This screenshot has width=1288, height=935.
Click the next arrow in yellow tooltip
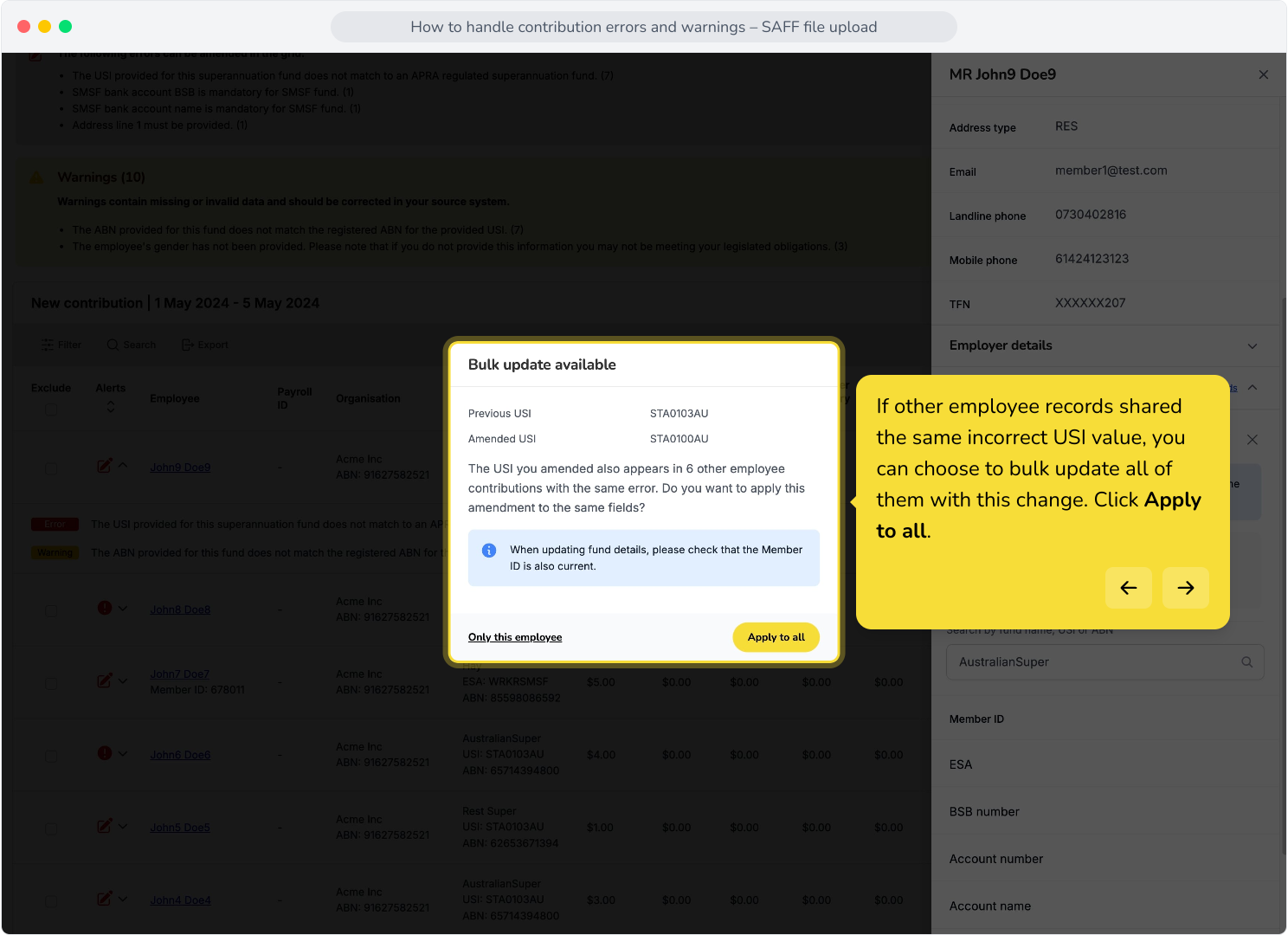click(x=1185, y=588)
